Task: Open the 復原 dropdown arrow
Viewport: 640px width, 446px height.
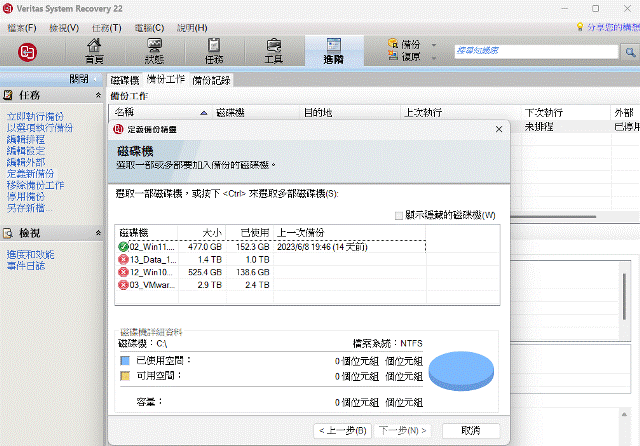Action: [434, 58]
